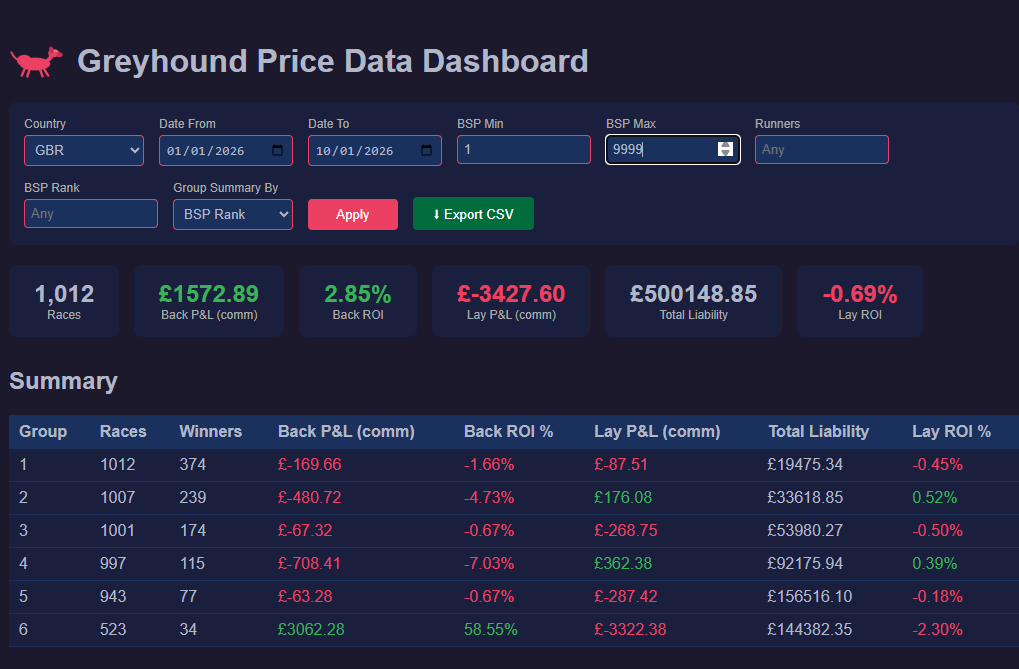Click the BSP Rank input field
Screen dimensions: 1019x669
90,213
